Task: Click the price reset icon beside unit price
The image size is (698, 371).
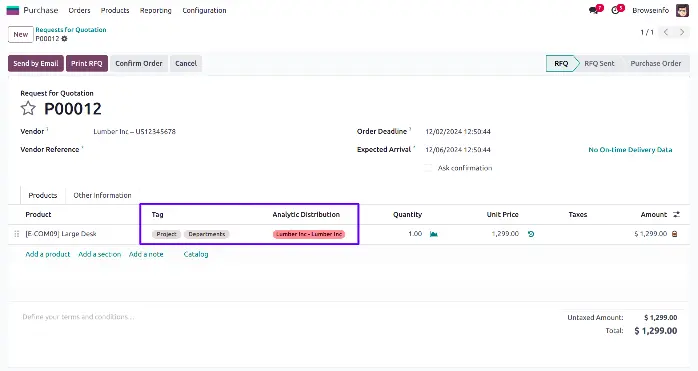Action: point(531,234)
